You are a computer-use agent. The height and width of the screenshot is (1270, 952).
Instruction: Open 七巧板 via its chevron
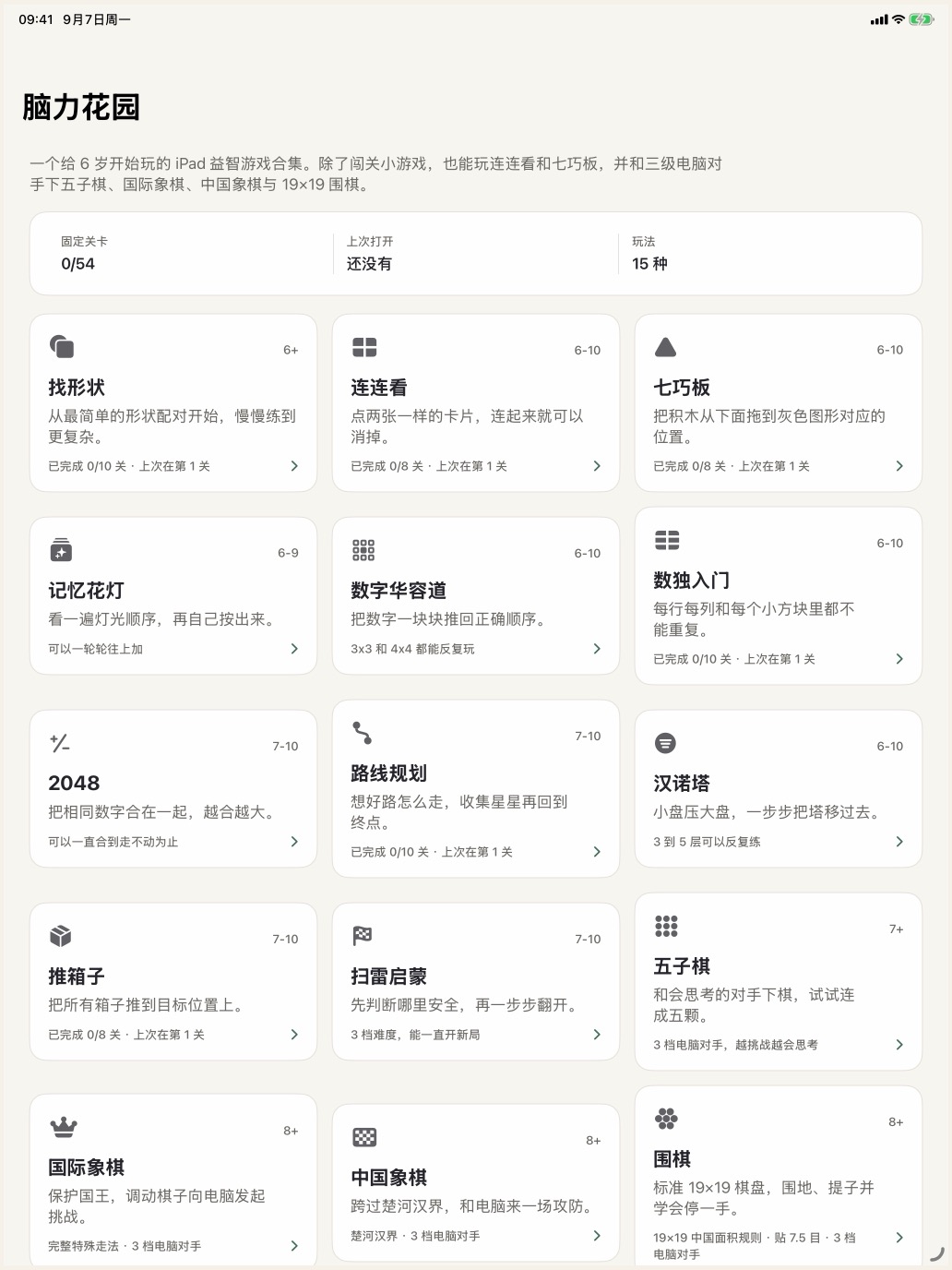click(x=899, y=466)
